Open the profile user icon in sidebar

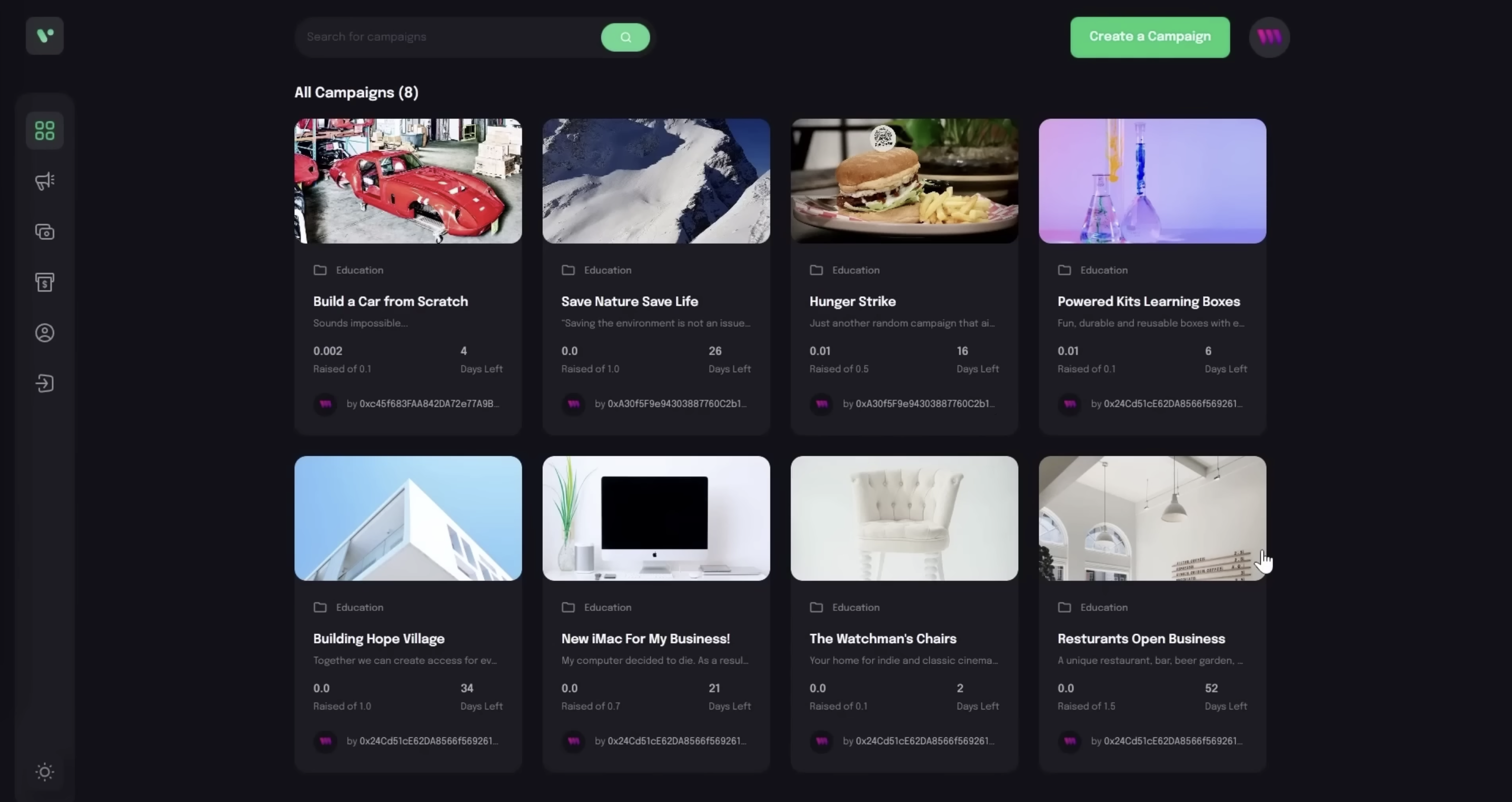[45, 333]
